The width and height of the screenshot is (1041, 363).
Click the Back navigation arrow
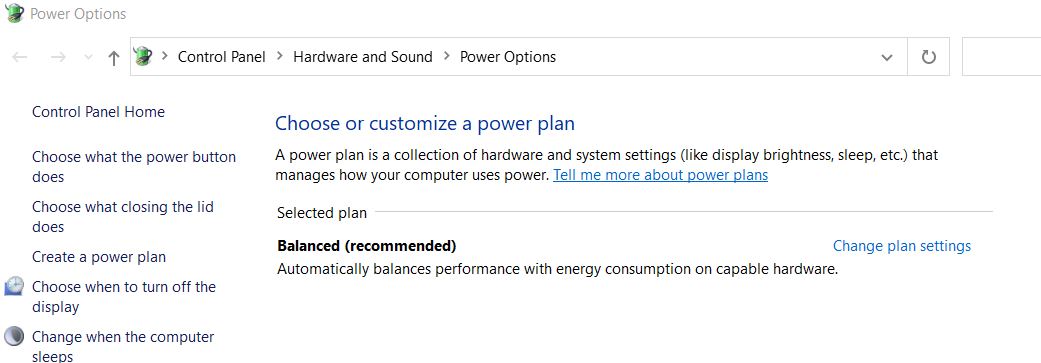20,57
